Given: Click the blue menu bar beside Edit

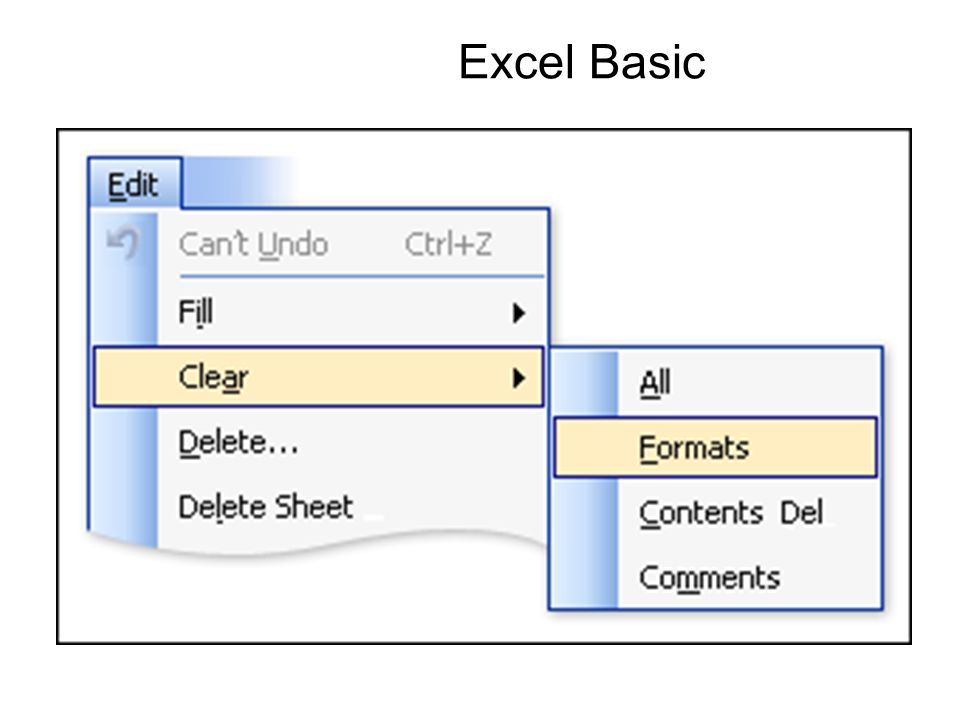Looking at the screenshot, I should (239, 182).
